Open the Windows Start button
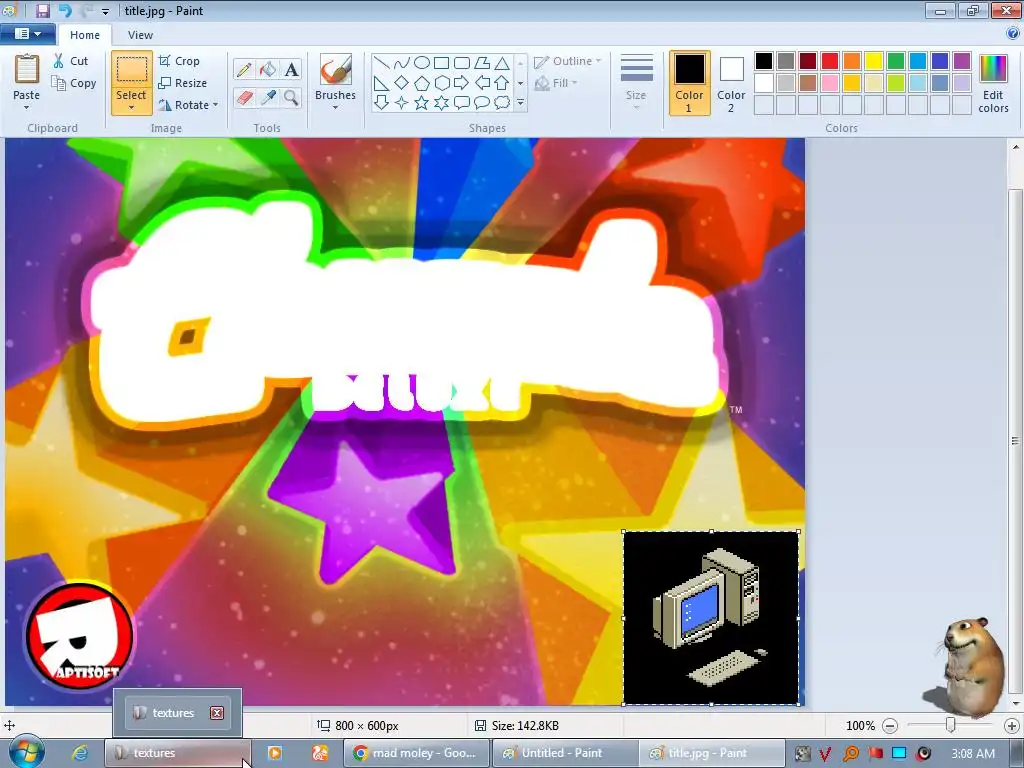 tap(26, 752)
